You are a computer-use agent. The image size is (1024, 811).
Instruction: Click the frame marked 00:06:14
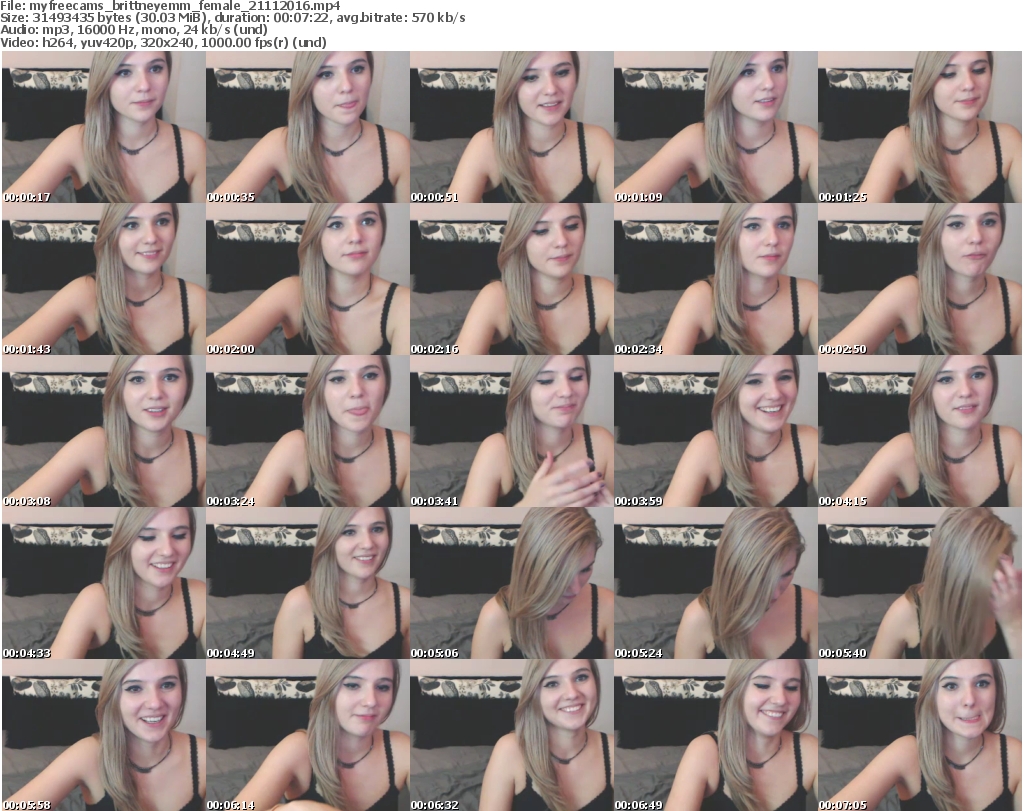tap(308, 735)
